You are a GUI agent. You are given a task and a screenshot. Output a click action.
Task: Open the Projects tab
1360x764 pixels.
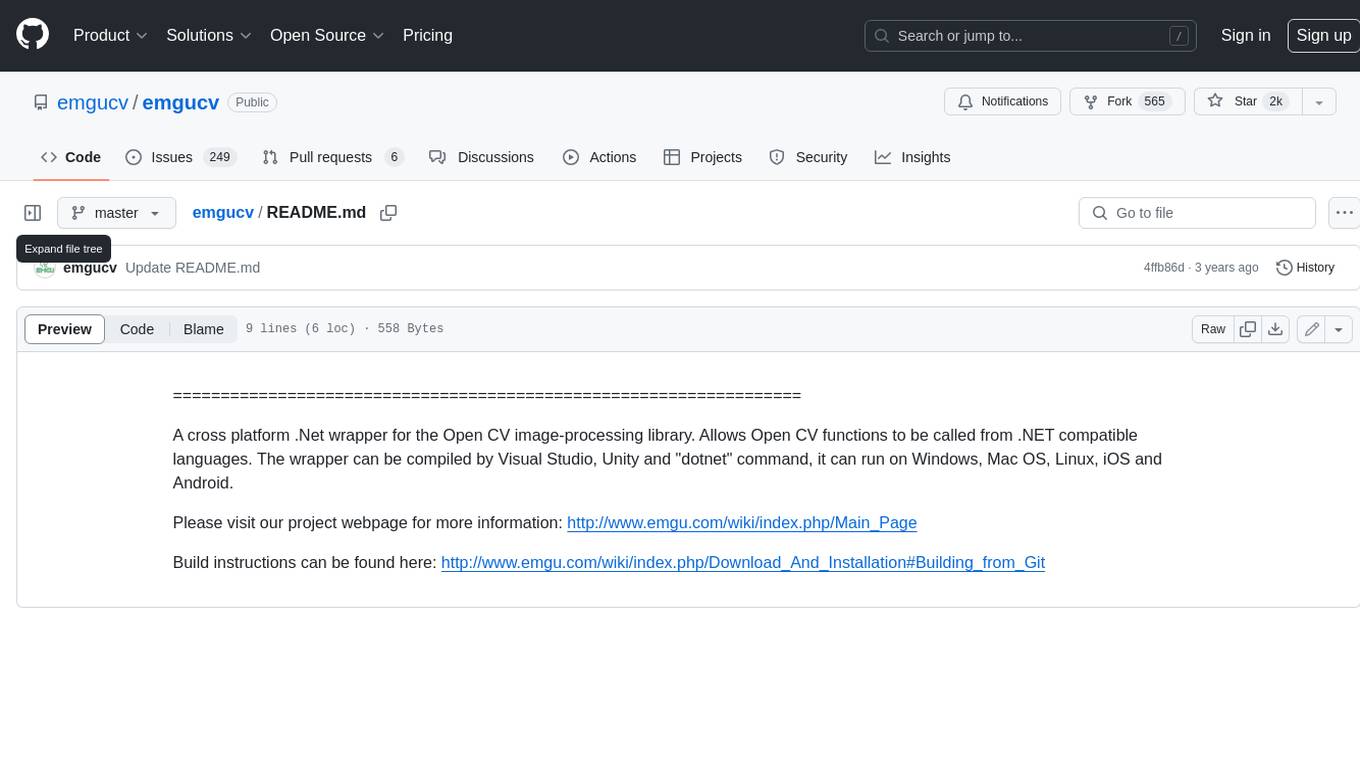[x=703, y=157]
